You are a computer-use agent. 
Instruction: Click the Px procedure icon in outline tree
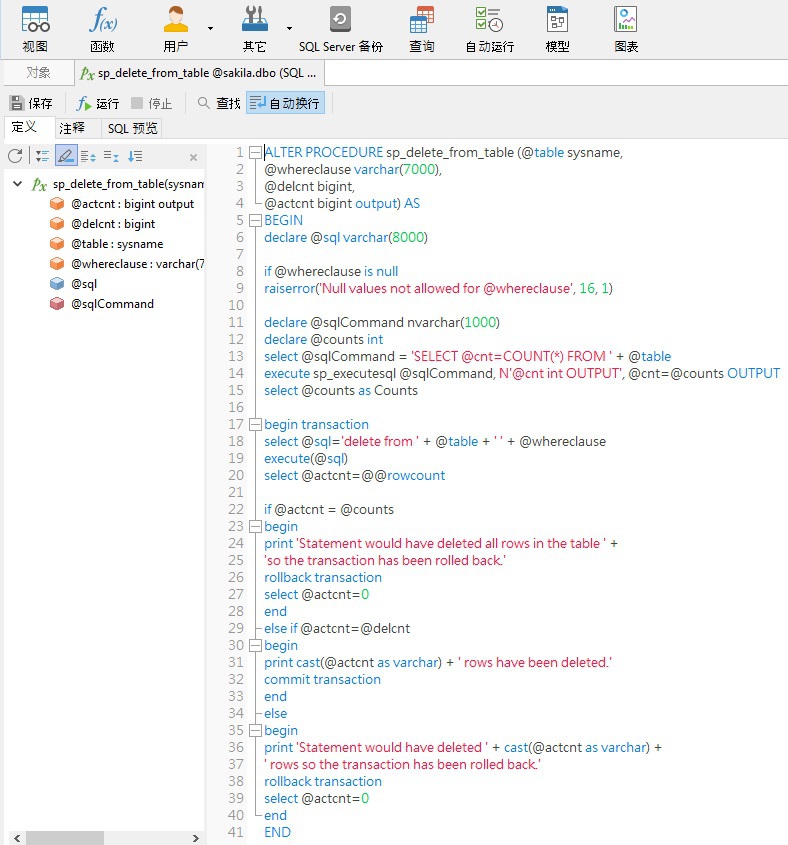pyautogui.click(x=39, y=184)
